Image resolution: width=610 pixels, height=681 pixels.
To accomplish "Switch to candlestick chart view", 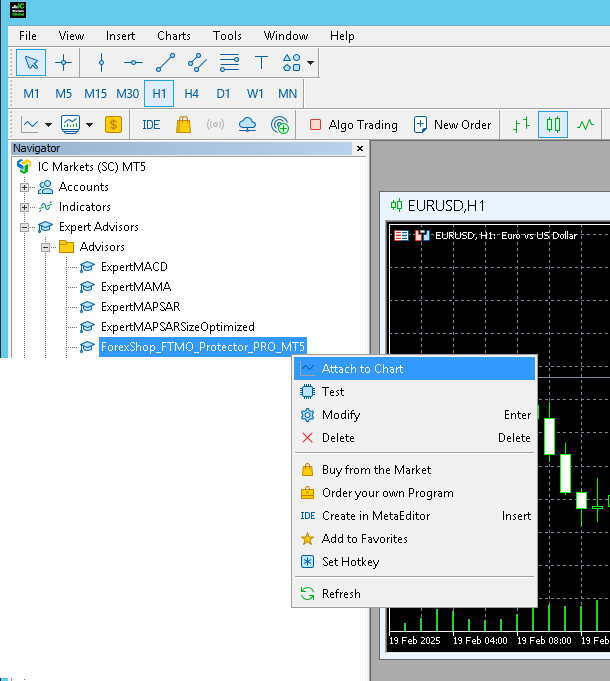I will (x=553, y=125).
